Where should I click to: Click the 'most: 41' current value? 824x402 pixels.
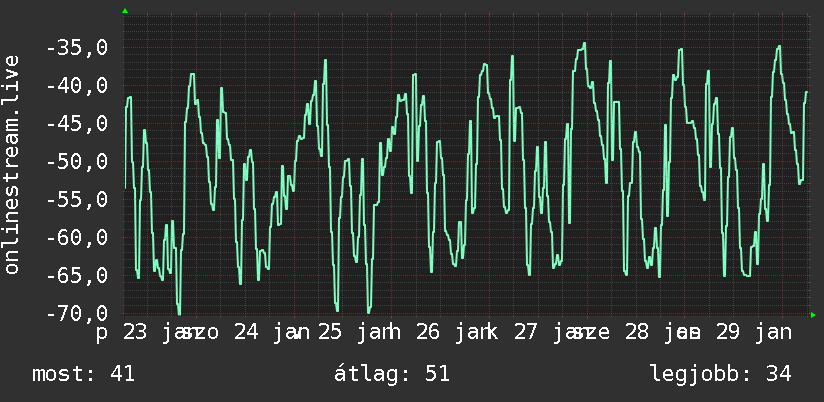[x=84, y=374]
